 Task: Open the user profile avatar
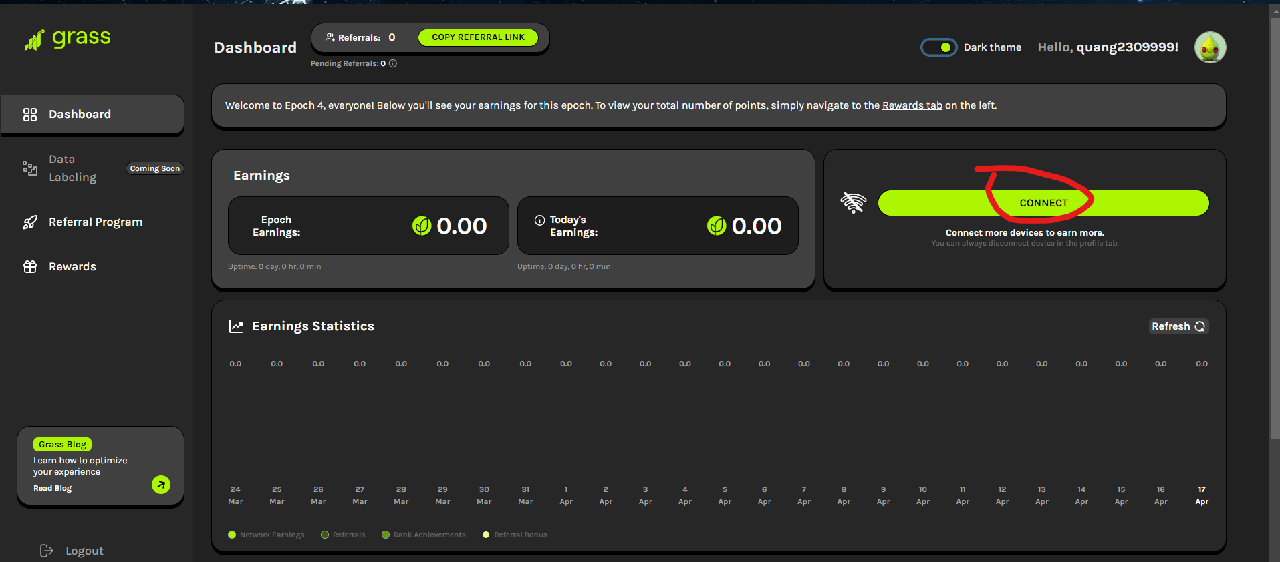[1210, 47]
